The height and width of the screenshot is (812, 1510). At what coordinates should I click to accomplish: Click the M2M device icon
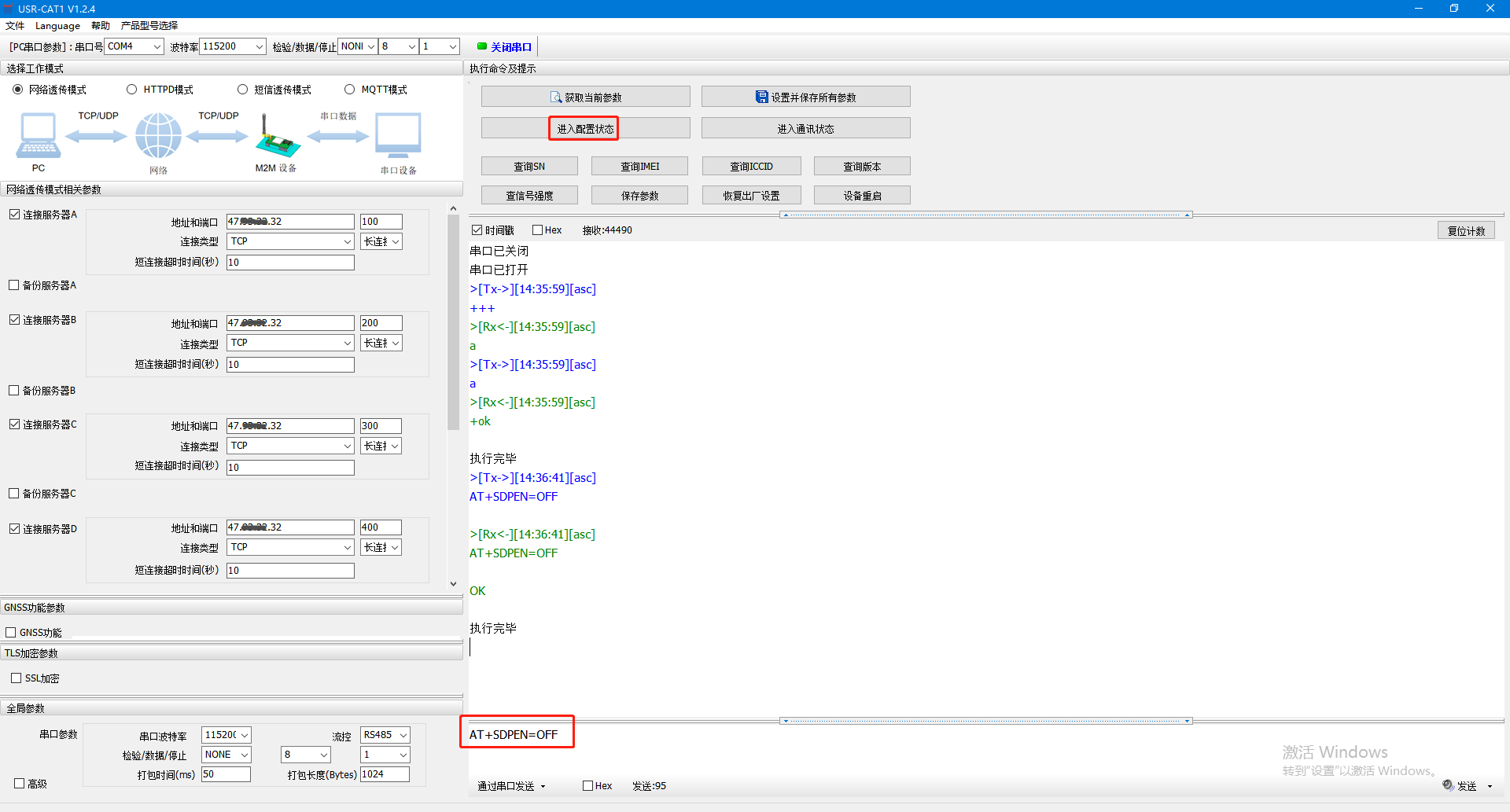pyautogui.click(x=276, y=138)
